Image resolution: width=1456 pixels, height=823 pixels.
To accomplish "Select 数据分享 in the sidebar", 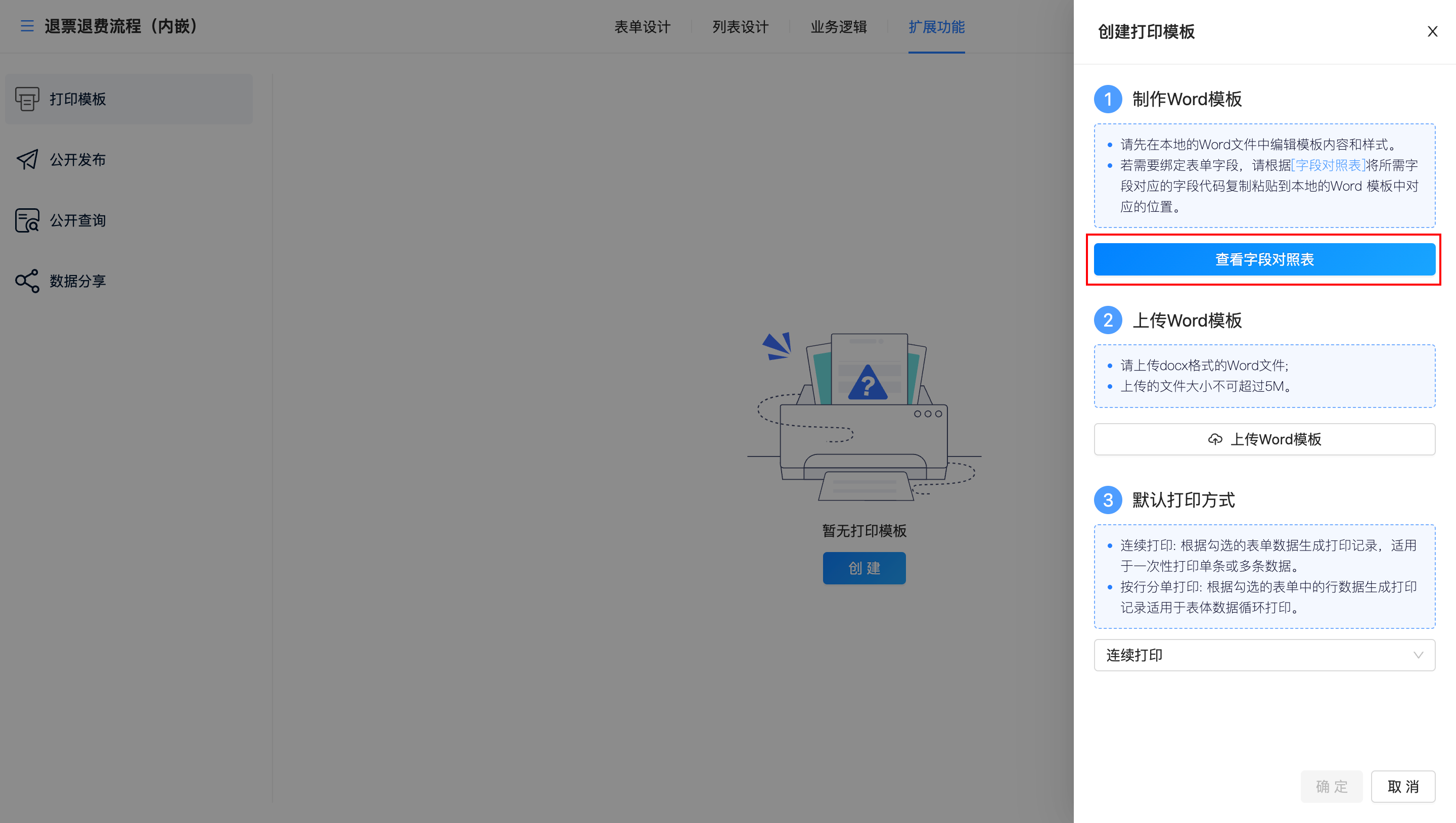I will (x=129, y=281).
